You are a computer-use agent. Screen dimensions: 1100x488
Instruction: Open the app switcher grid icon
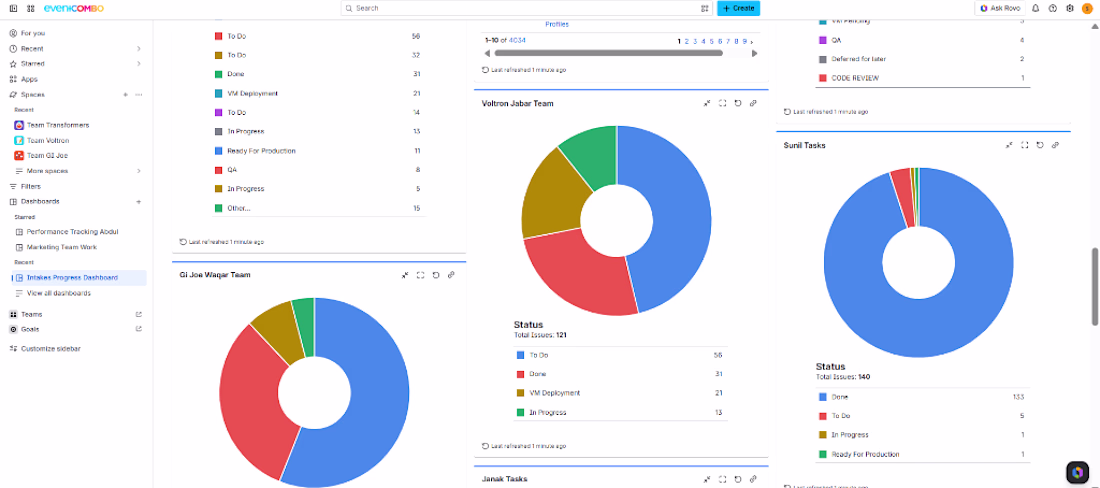coord(30,8)
